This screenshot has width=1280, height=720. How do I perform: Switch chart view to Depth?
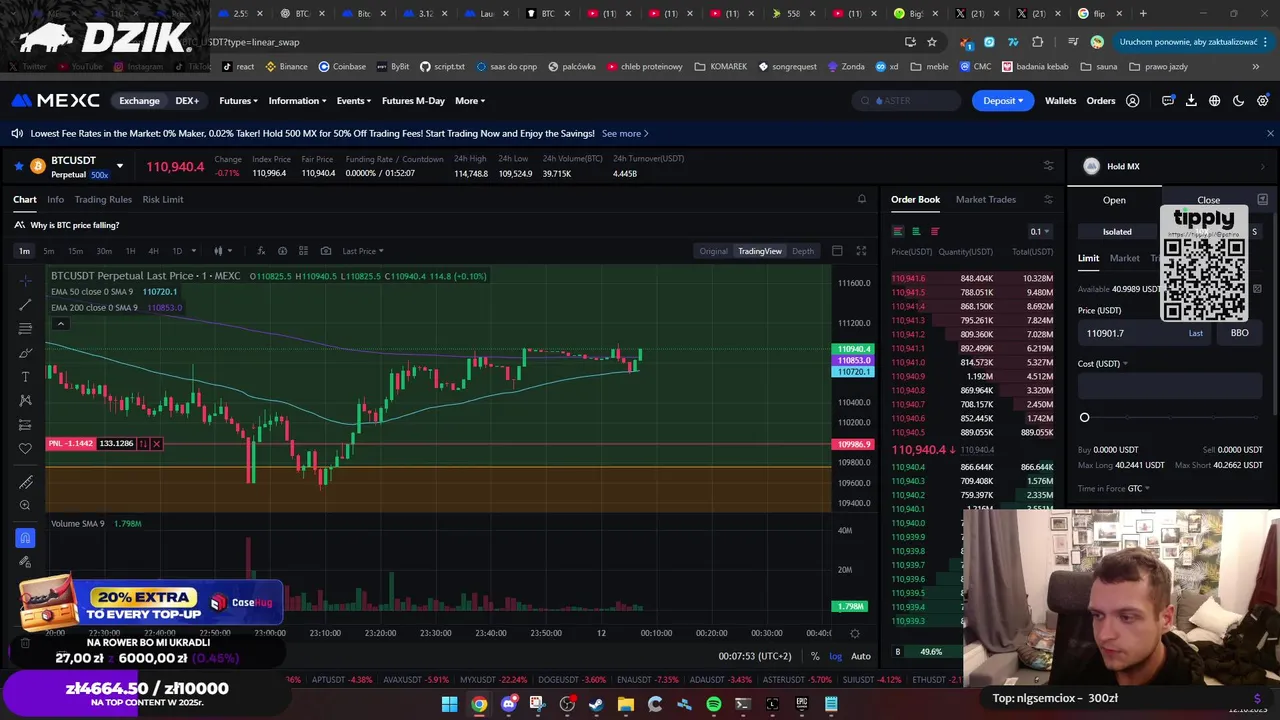pos(803,251)
